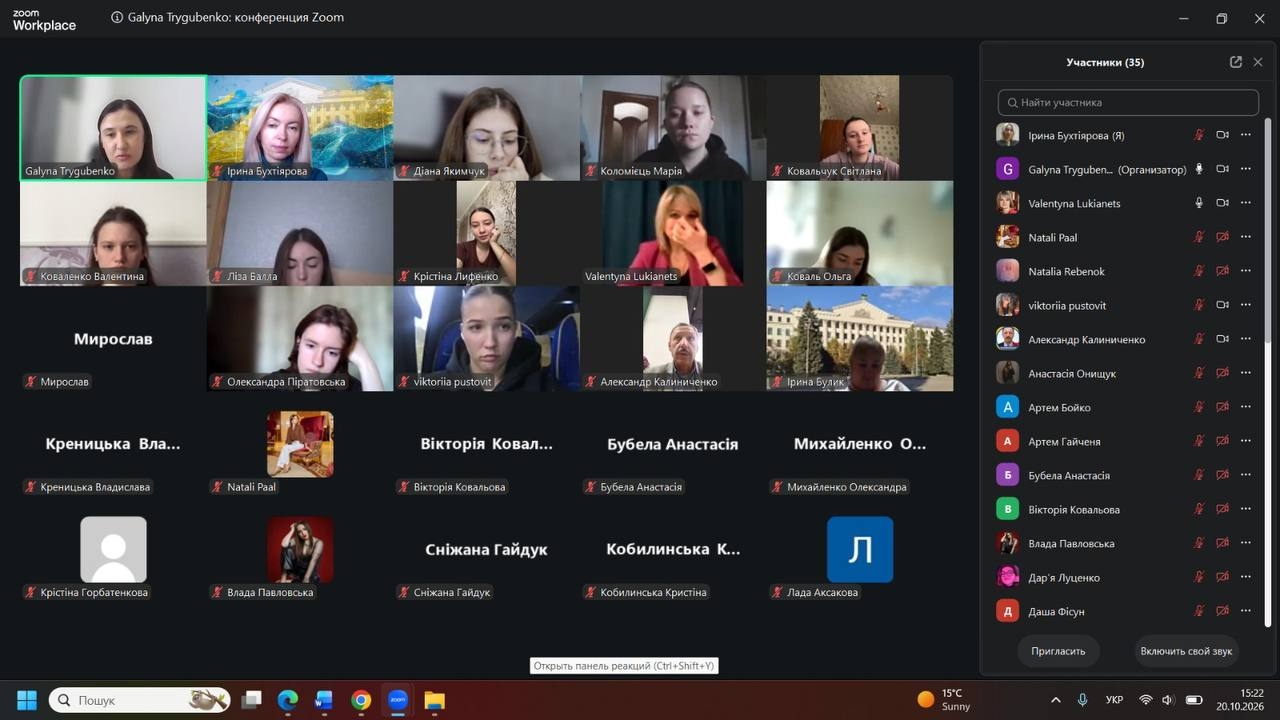
Task: Open Microsoft Edge from the taskbar
Action: 288,700
